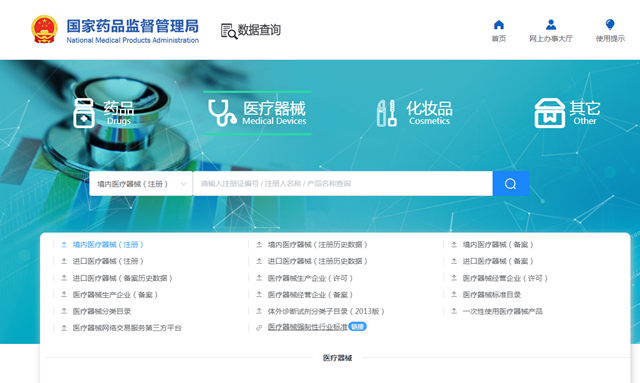The width and height of the screenshot is (640, 383).
Task: Select 境内医疗器械(注册历史数据) link
Action: [x=318, y=245]
